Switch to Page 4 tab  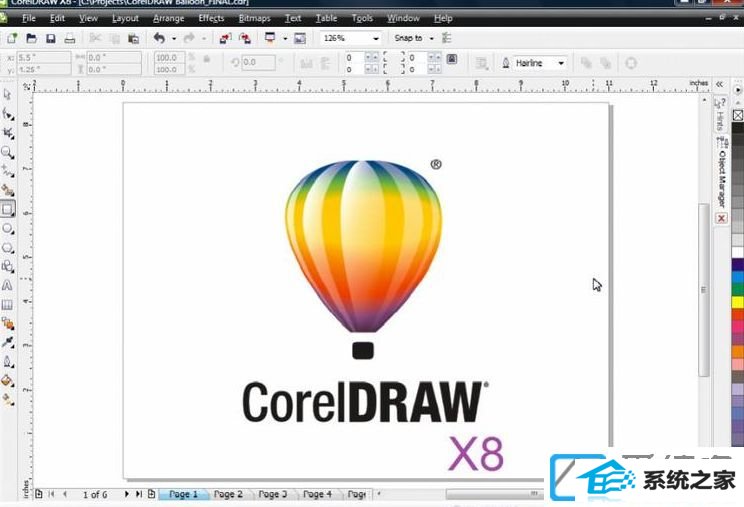pyautogui.click(x=317, y=494)
